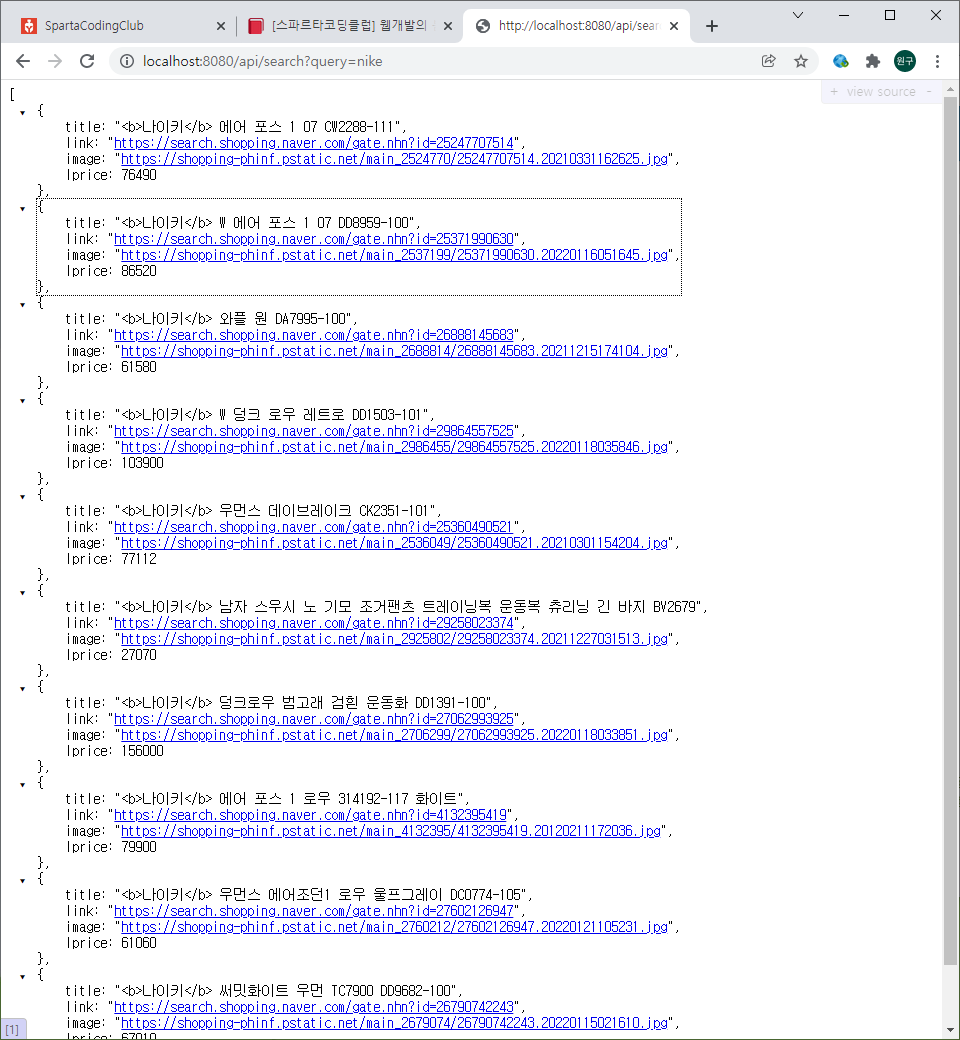The height and width of the screenshot is (1040, 960).
Task: Open gate link with id=25247707514
Action: click(x=314, y=143)
